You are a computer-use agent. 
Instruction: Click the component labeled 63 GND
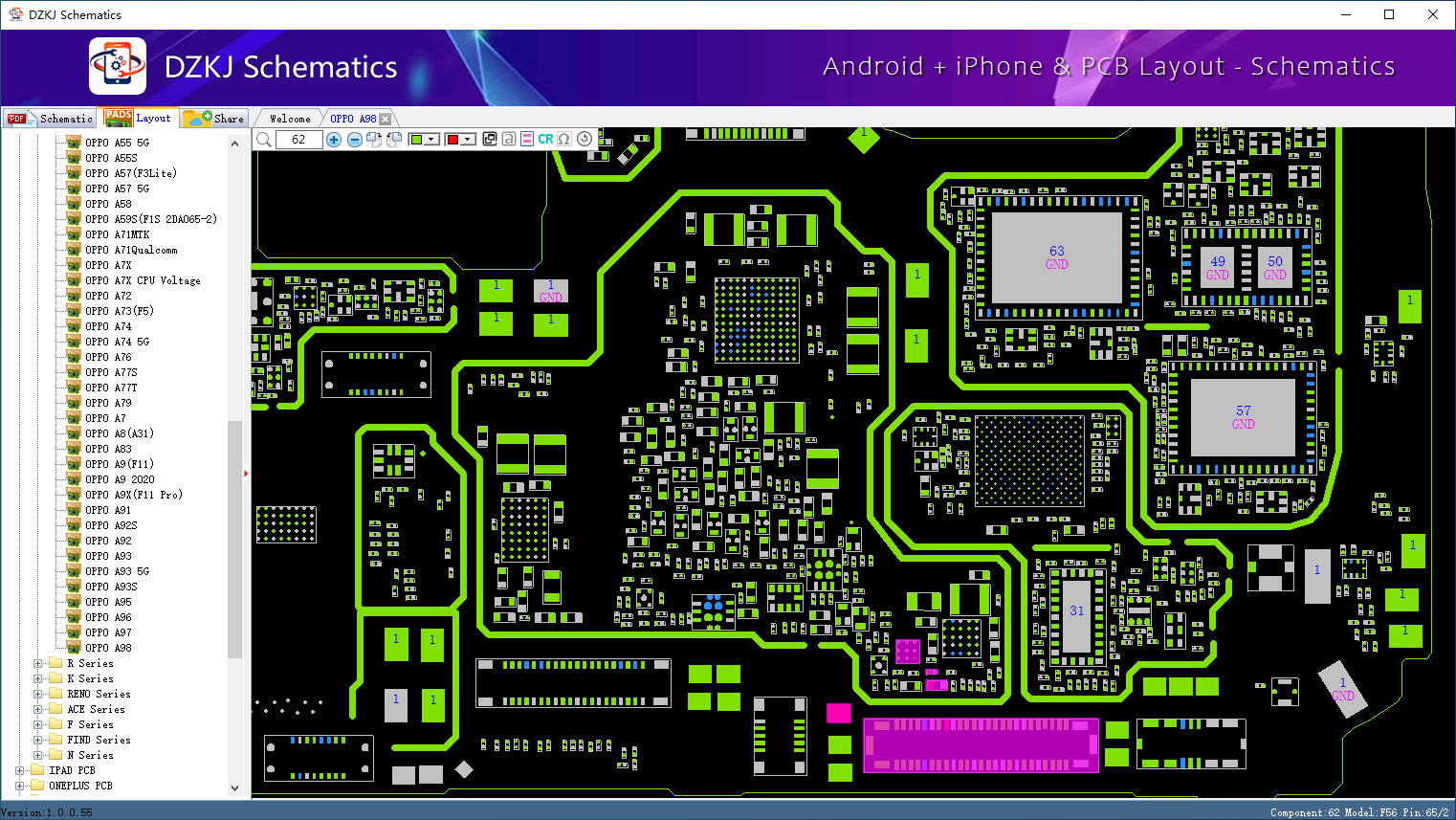pyautogui.click(x=1056, y=257)
